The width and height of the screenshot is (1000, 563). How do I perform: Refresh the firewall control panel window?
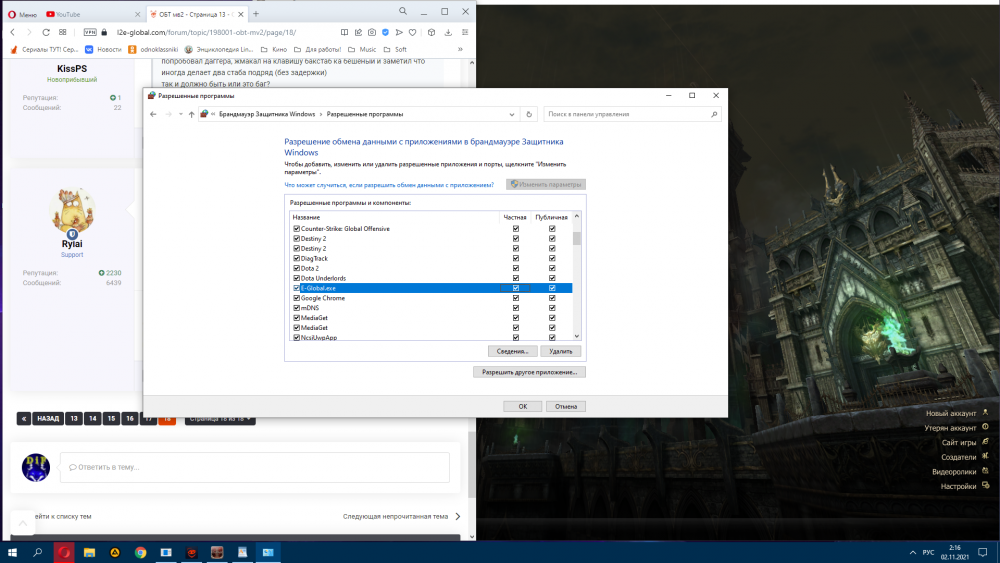click(530, 114)
